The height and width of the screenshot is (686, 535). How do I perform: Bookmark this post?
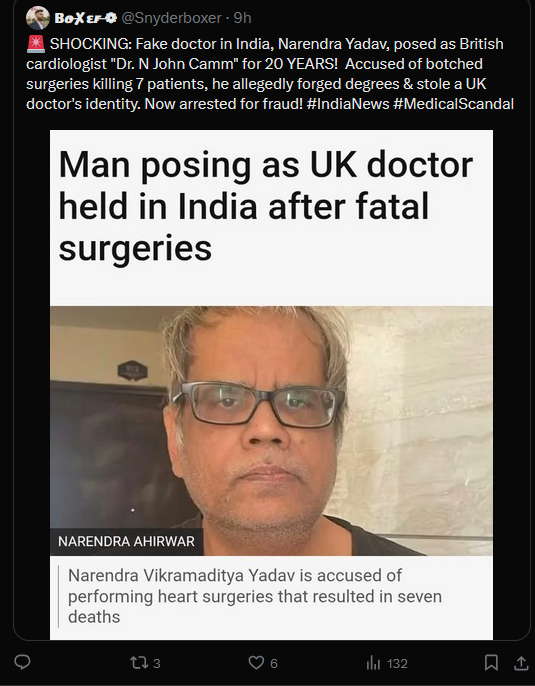(x=491, y=662)
